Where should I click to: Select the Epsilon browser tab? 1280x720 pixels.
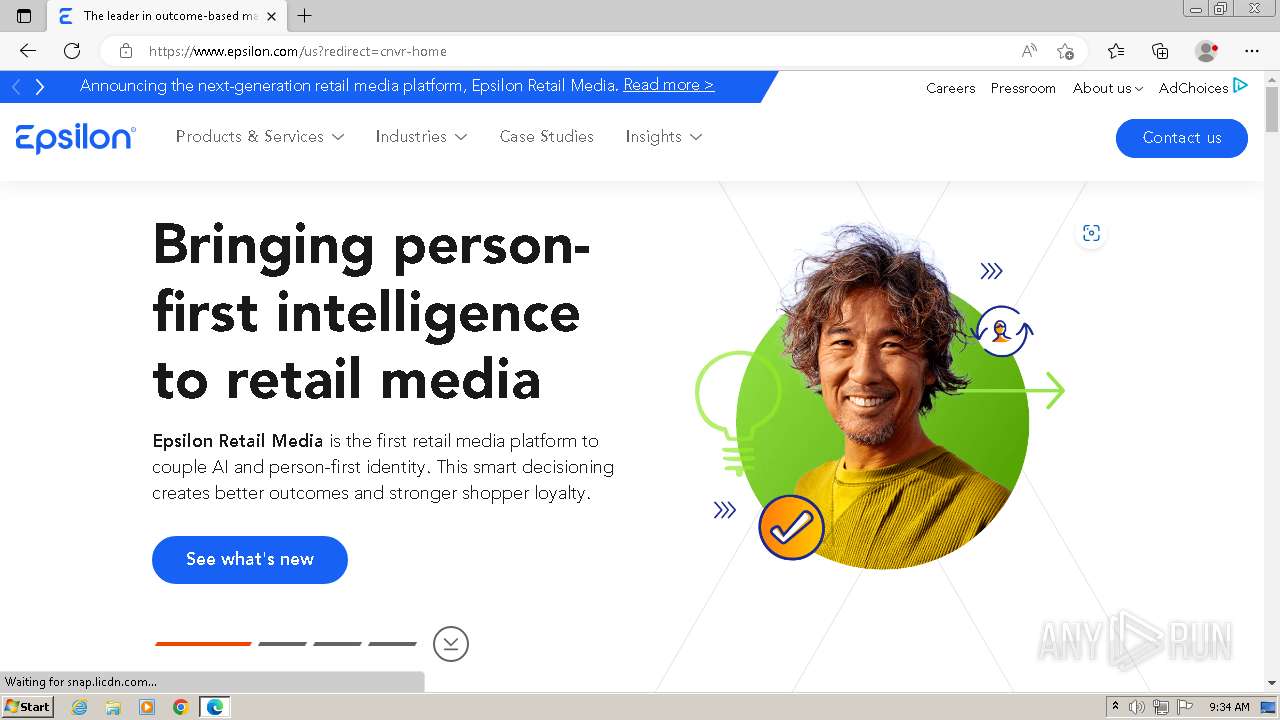167,16
